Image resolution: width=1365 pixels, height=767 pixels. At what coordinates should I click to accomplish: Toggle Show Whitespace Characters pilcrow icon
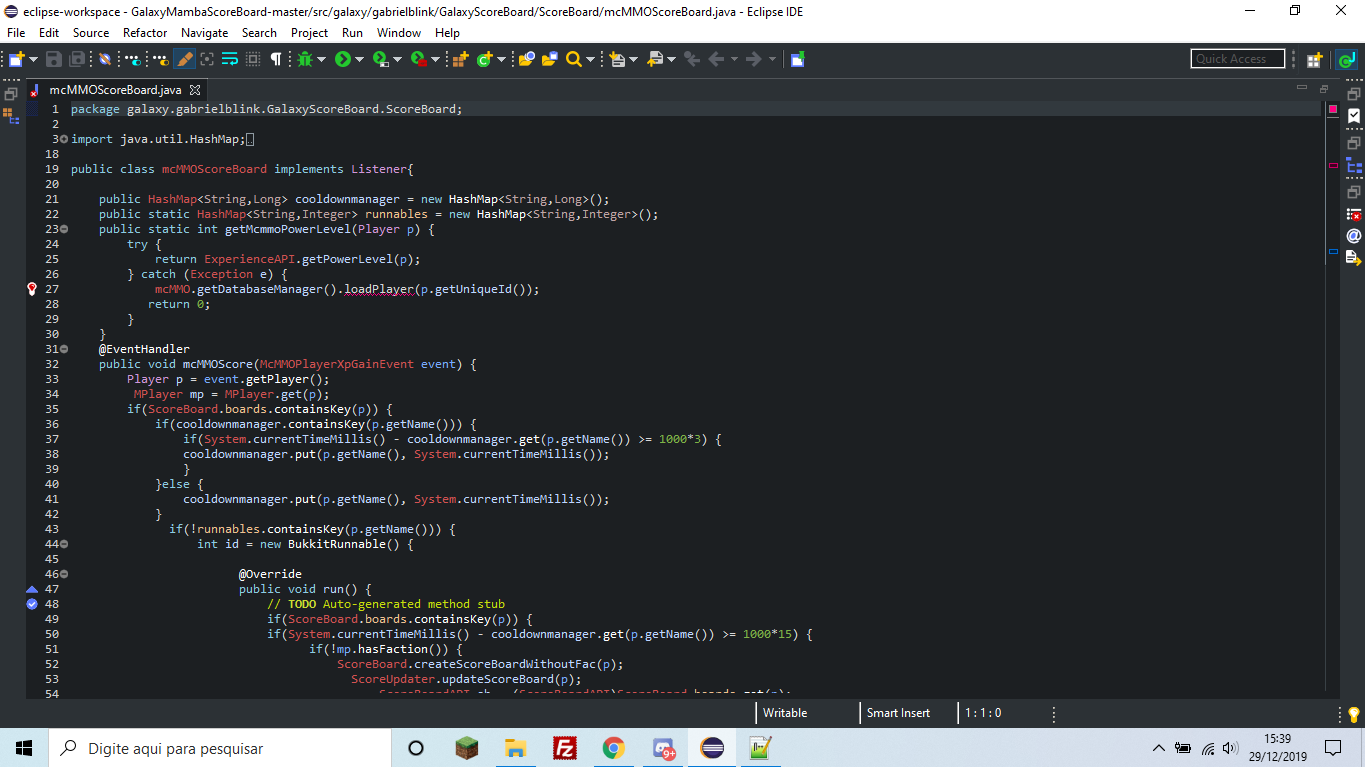[x=275, y=59]
